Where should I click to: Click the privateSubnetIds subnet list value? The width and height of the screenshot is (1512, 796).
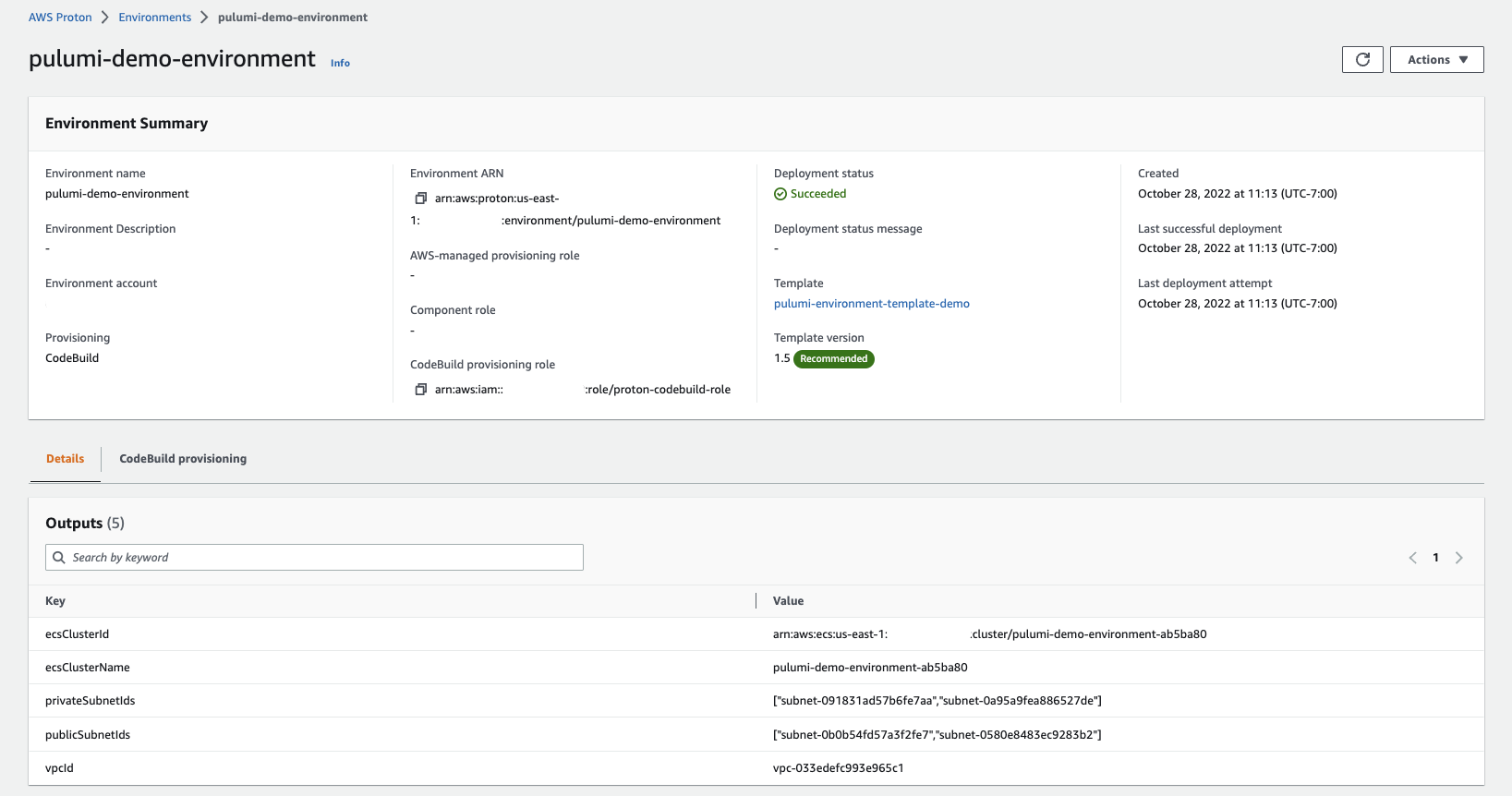(937, 701)
